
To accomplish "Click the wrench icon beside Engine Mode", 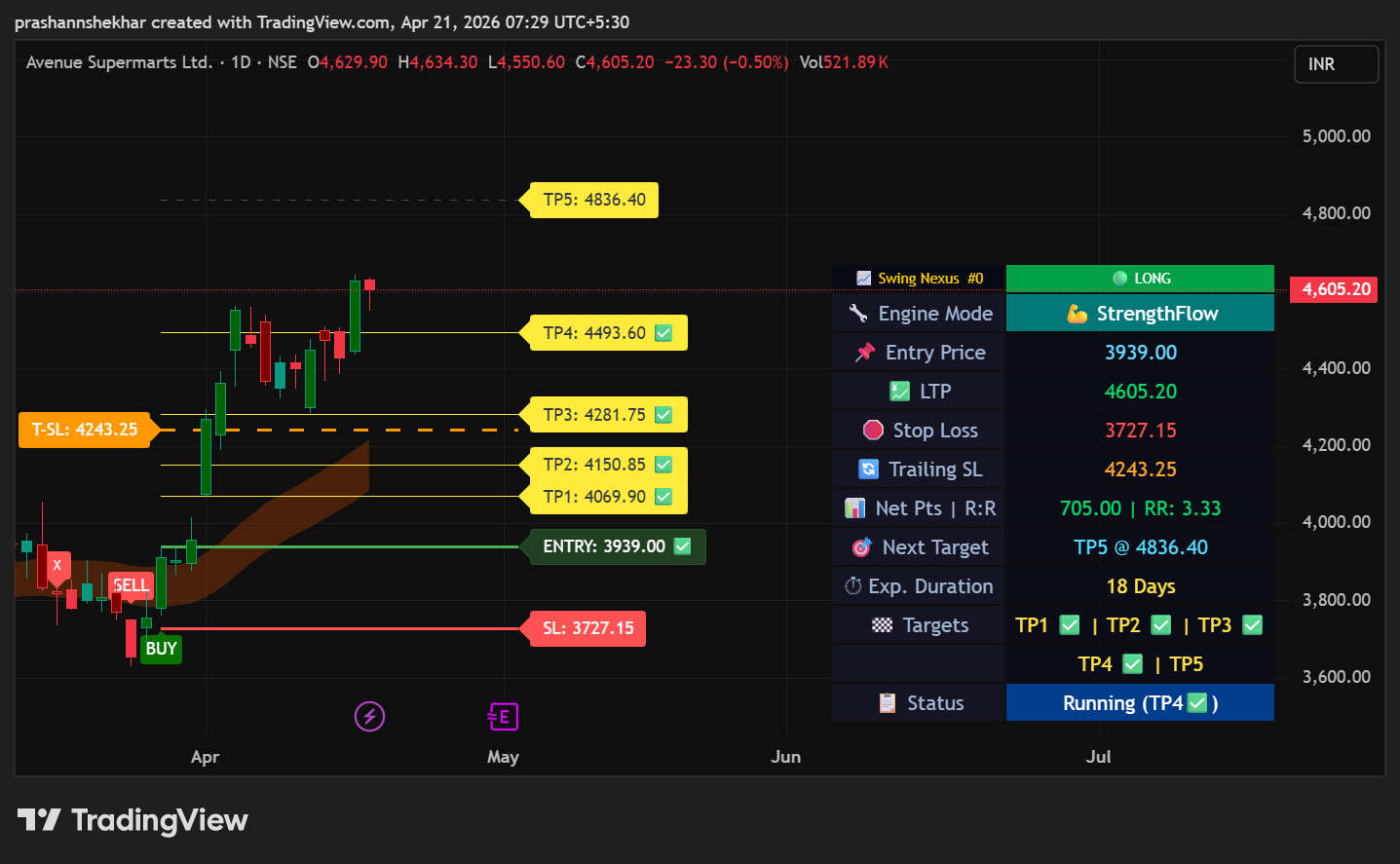I will (x=858, y=314).
